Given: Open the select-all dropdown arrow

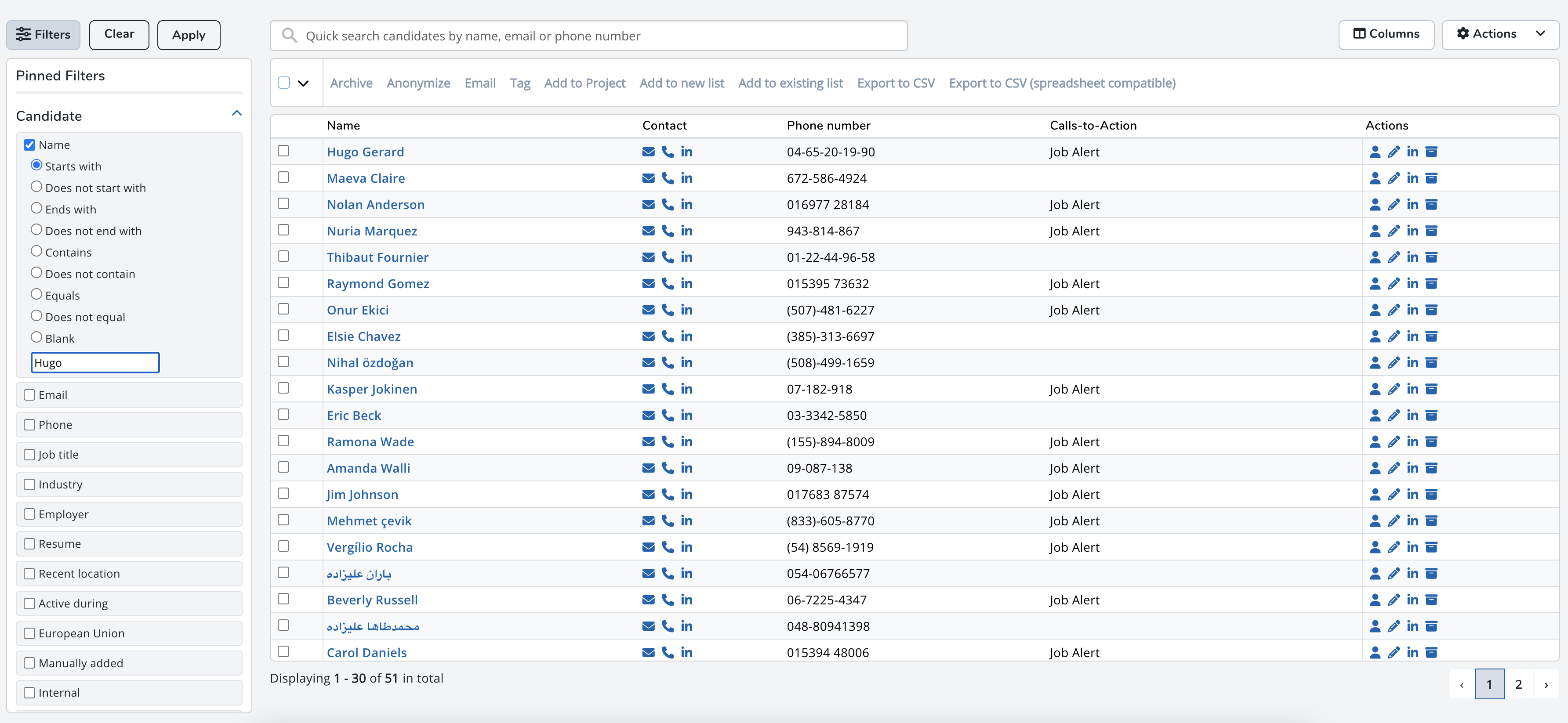Looking at the screenshot, I should pos(303,83).
